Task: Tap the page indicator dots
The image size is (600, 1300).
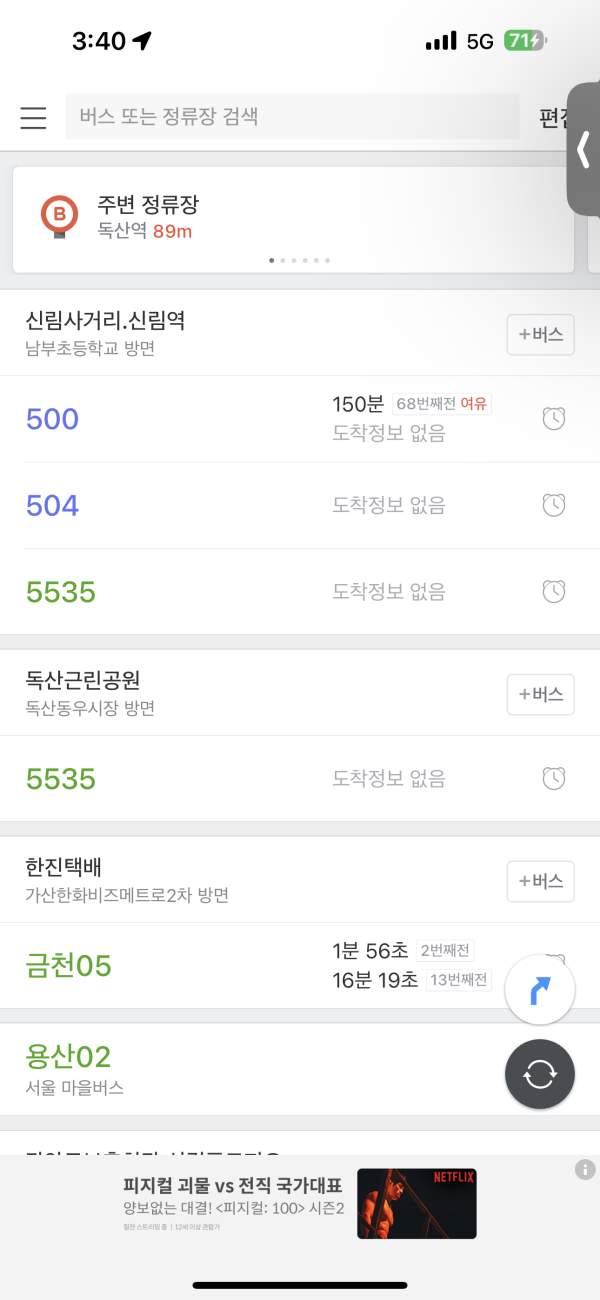Action: tap(299, 260)
